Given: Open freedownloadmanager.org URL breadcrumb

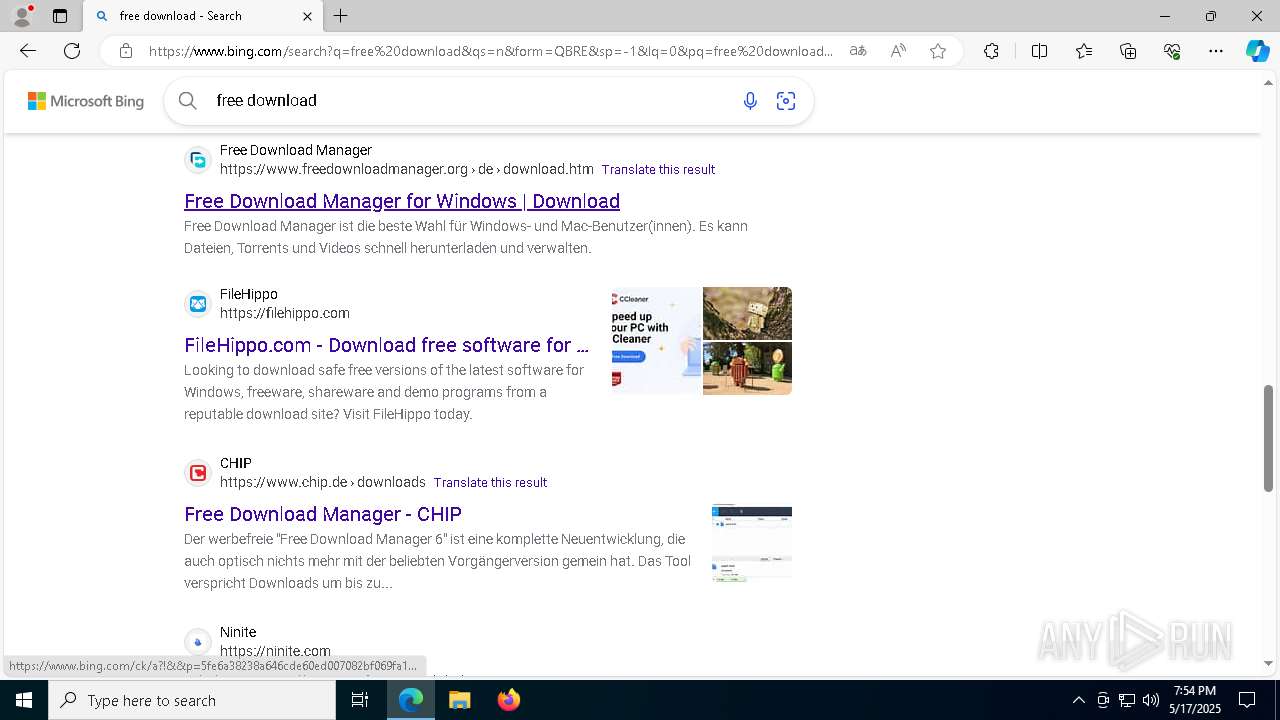Looking at the screenshot, I should click(x=407, y=169).
